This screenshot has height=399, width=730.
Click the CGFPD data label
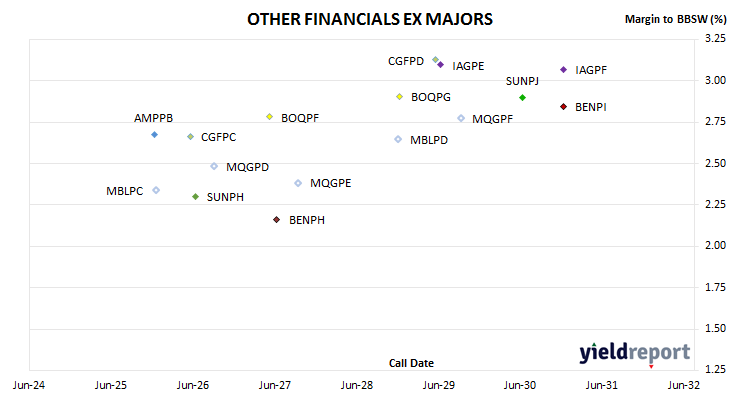click(x=406, y=61)
